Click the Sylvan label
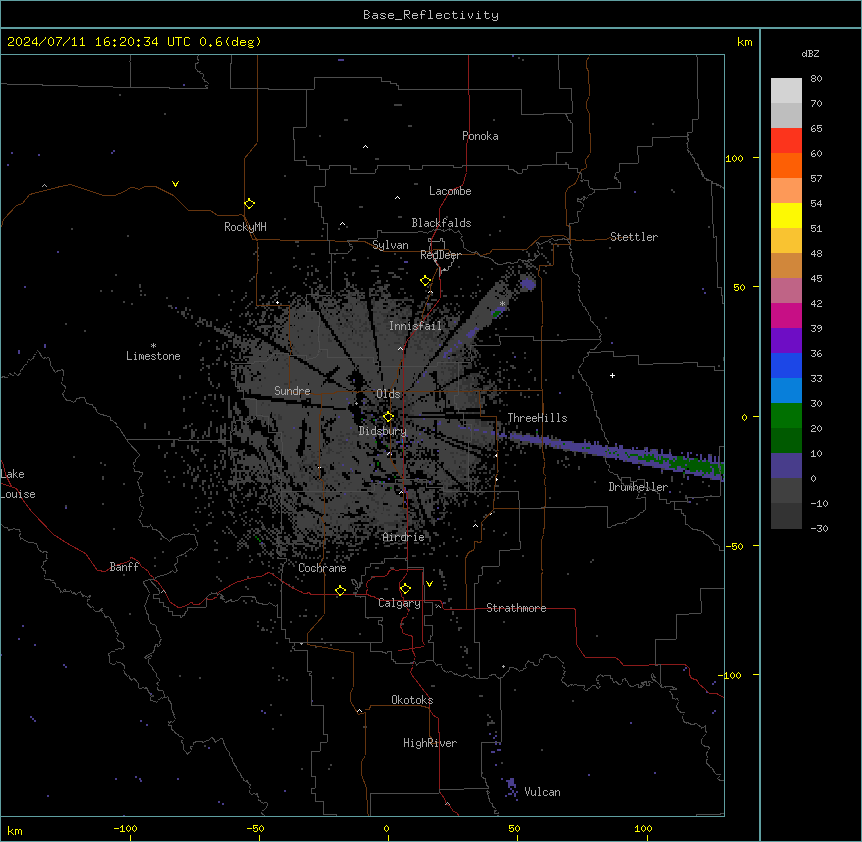This screenshot has width=862, height=842. click(390, 245)
